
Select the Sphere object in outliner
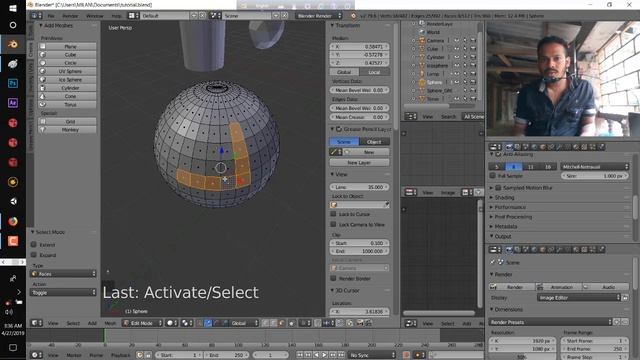434,82
